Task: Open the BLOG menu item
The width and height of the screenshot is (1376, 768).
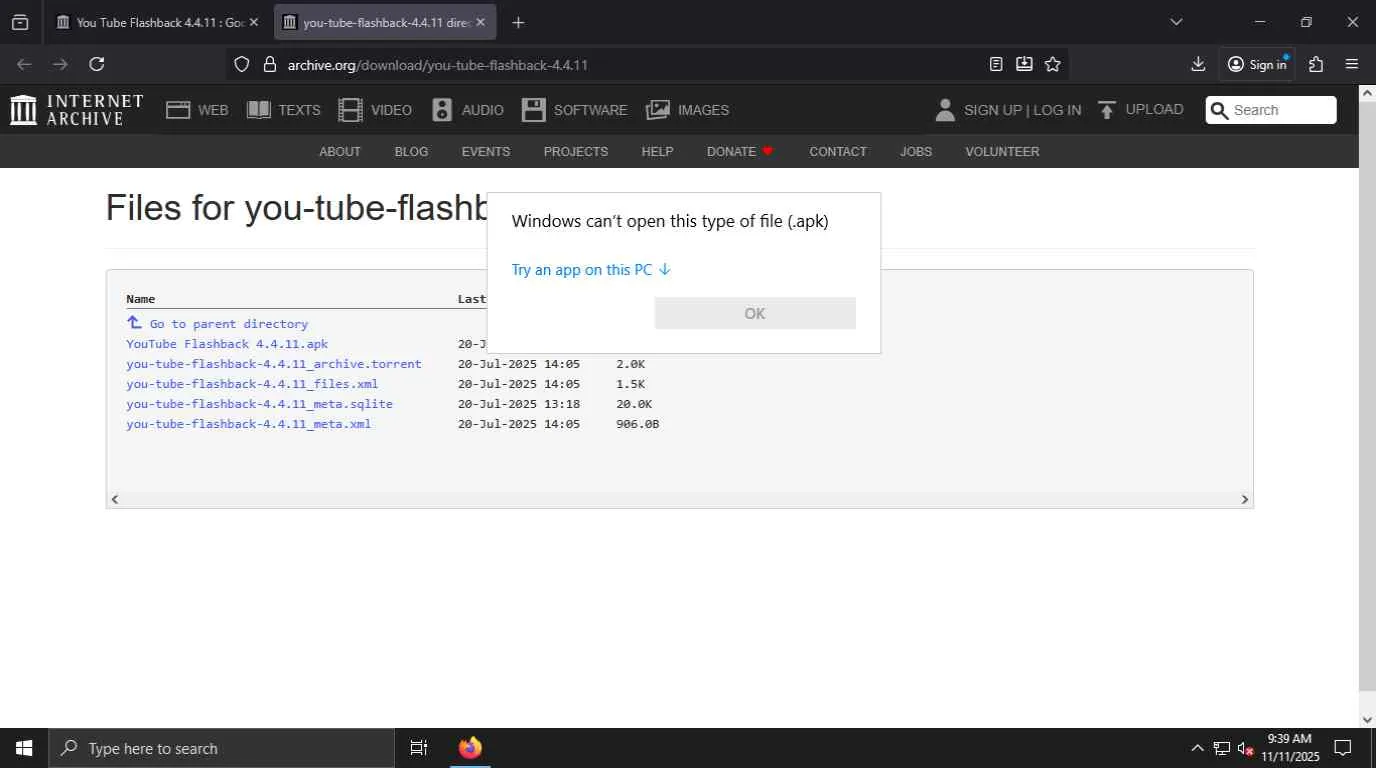Action: (x=411, y=152)
